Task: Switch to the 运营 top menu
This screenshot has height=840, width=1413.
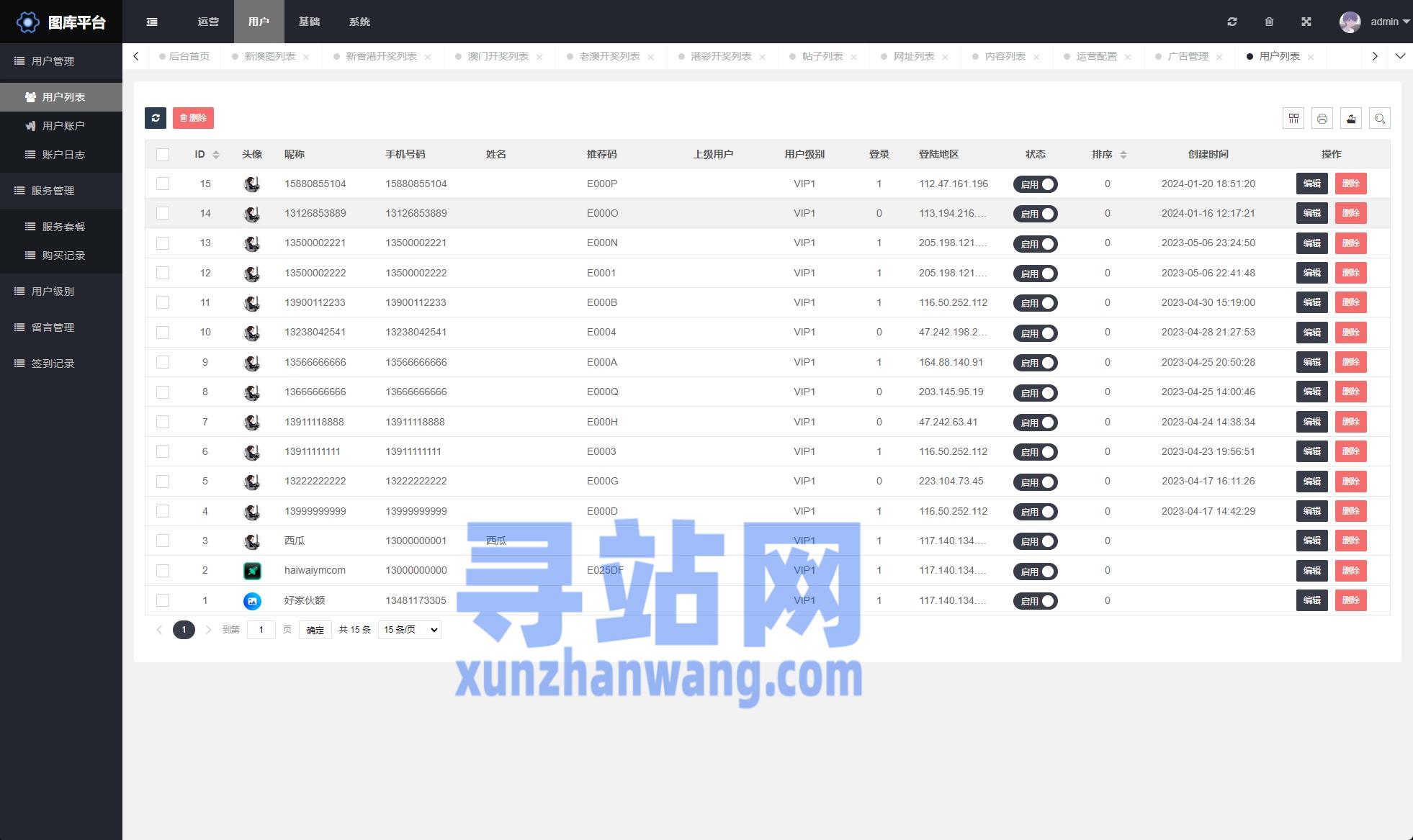Action: point(208,22)
